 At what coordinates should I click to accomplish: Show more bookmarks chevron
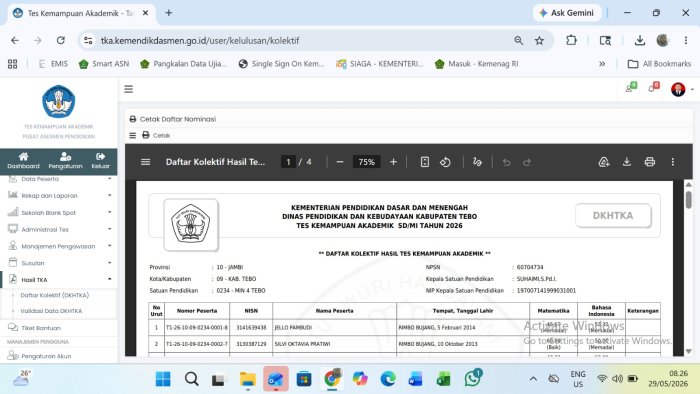[602, 64]
